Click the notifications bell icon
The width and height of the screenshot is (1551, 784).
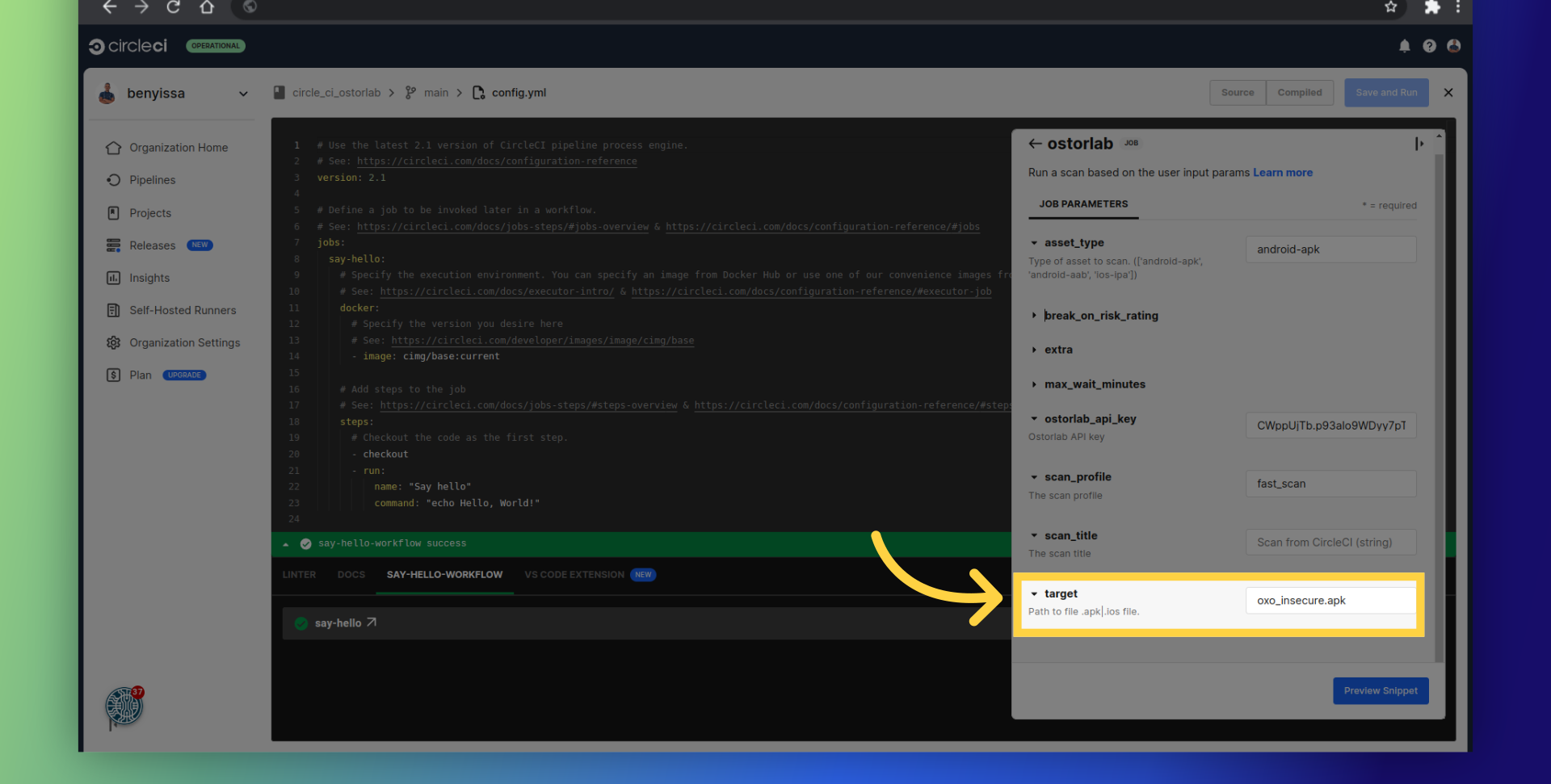point(1404,46)
